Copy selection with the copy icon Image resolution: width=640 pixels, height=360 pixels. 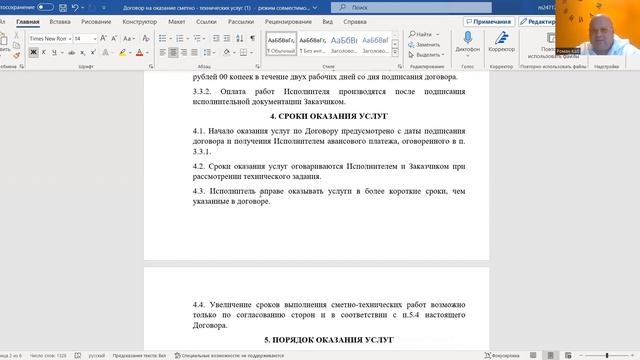pos(16,45)
